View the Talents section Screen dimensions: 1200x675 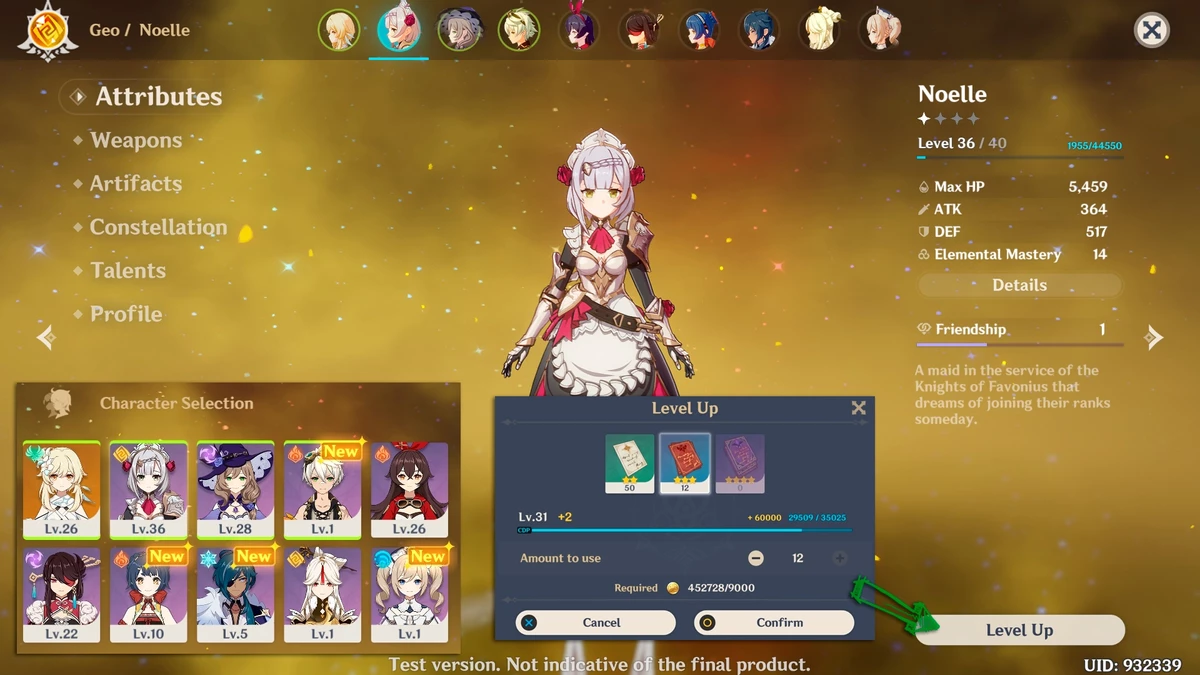pos(128,270)
